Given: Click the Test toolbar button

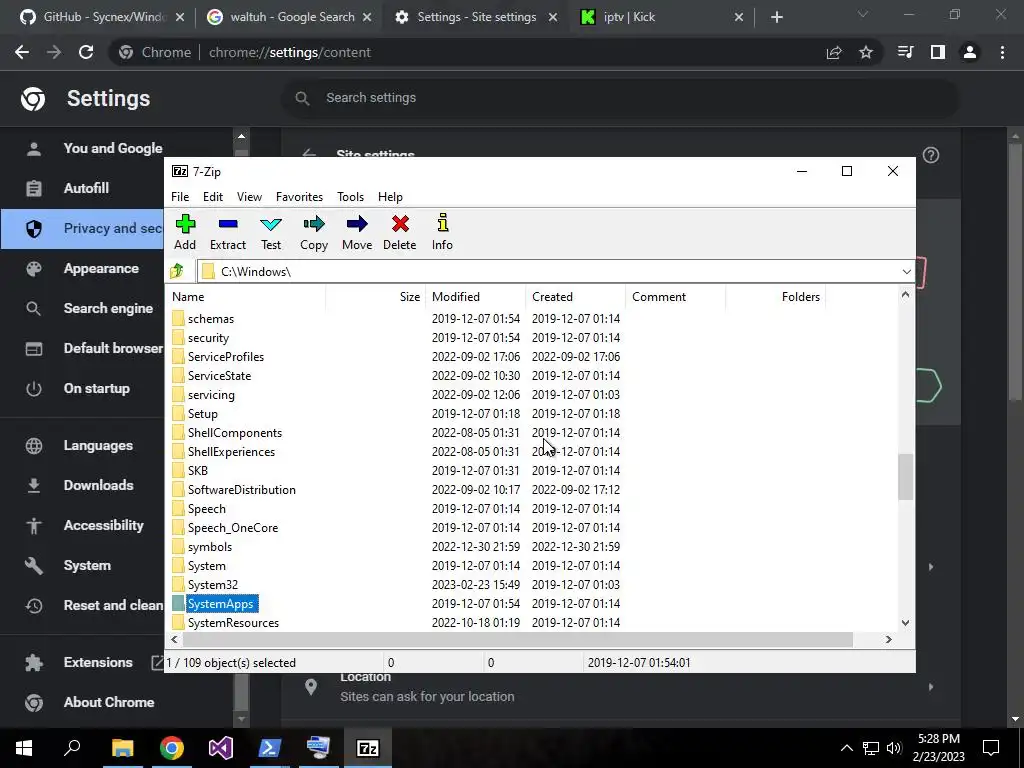Looking at the screenshot, I should tap(271, 232).
